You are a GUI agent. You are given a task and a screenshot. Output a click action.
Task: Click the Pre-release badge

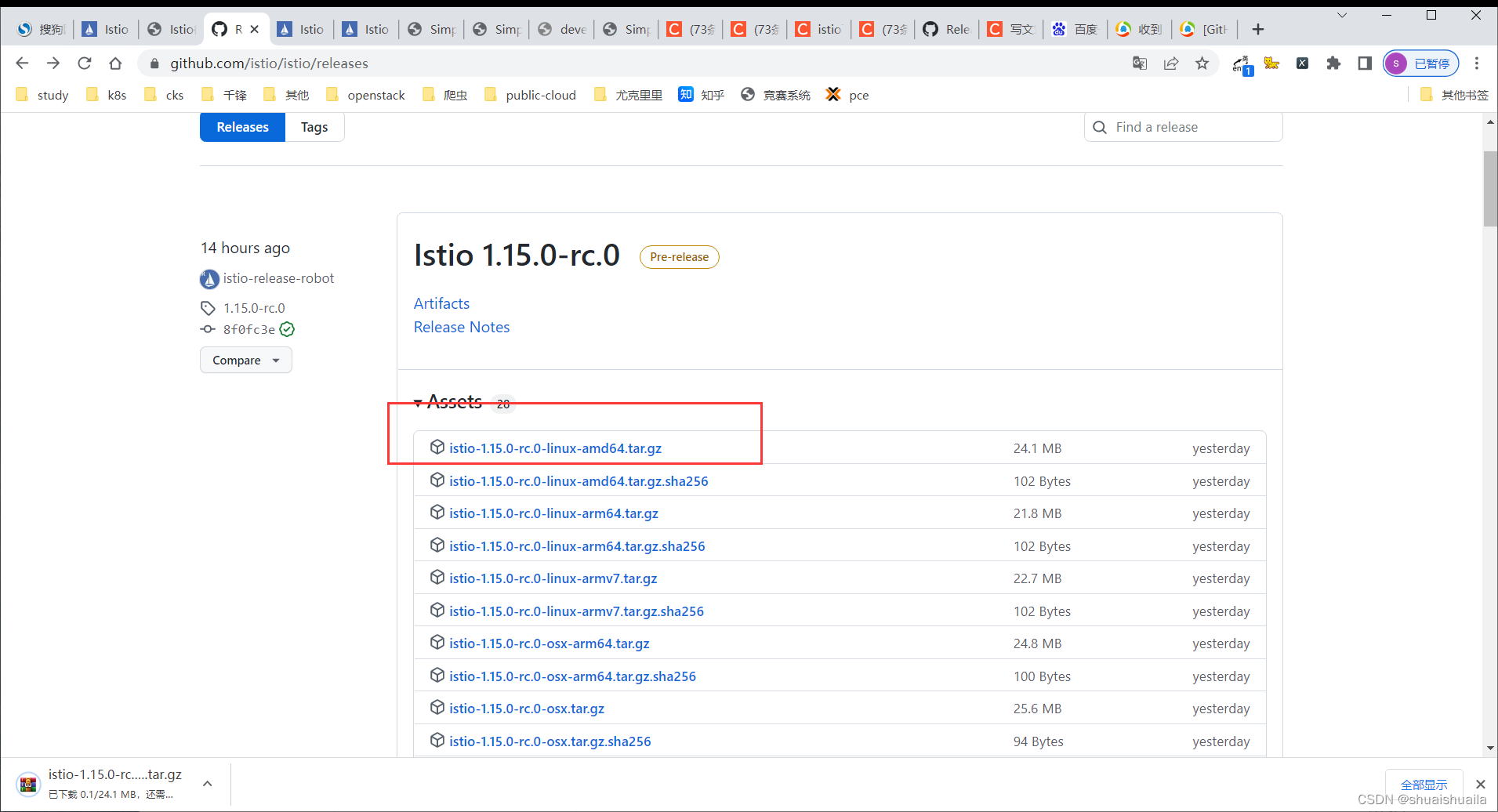click(679, 257)
